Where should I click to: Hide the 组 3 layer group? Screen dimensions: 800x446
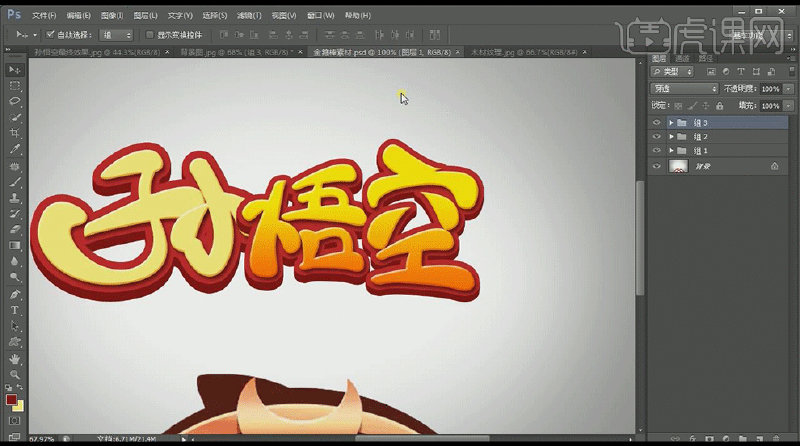(x=657, y=122)
